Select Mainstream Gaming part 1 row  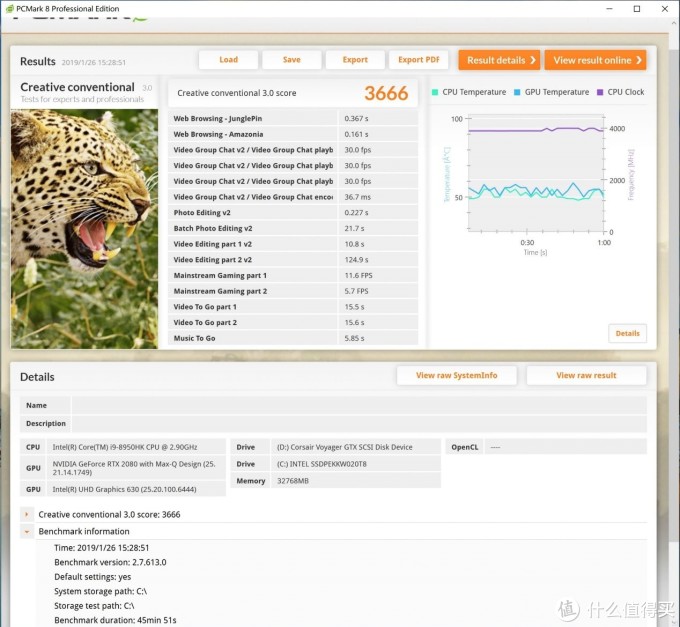[293, 275]
